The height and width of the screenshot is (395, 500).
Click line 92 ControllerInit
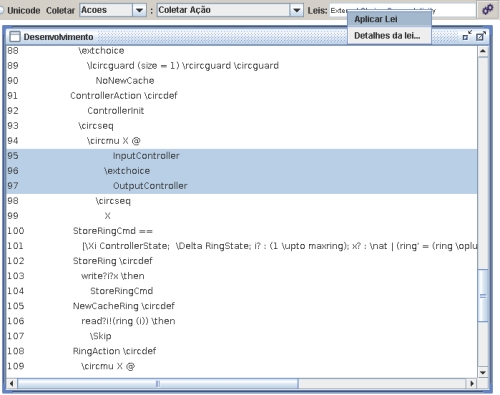[116, 111]
